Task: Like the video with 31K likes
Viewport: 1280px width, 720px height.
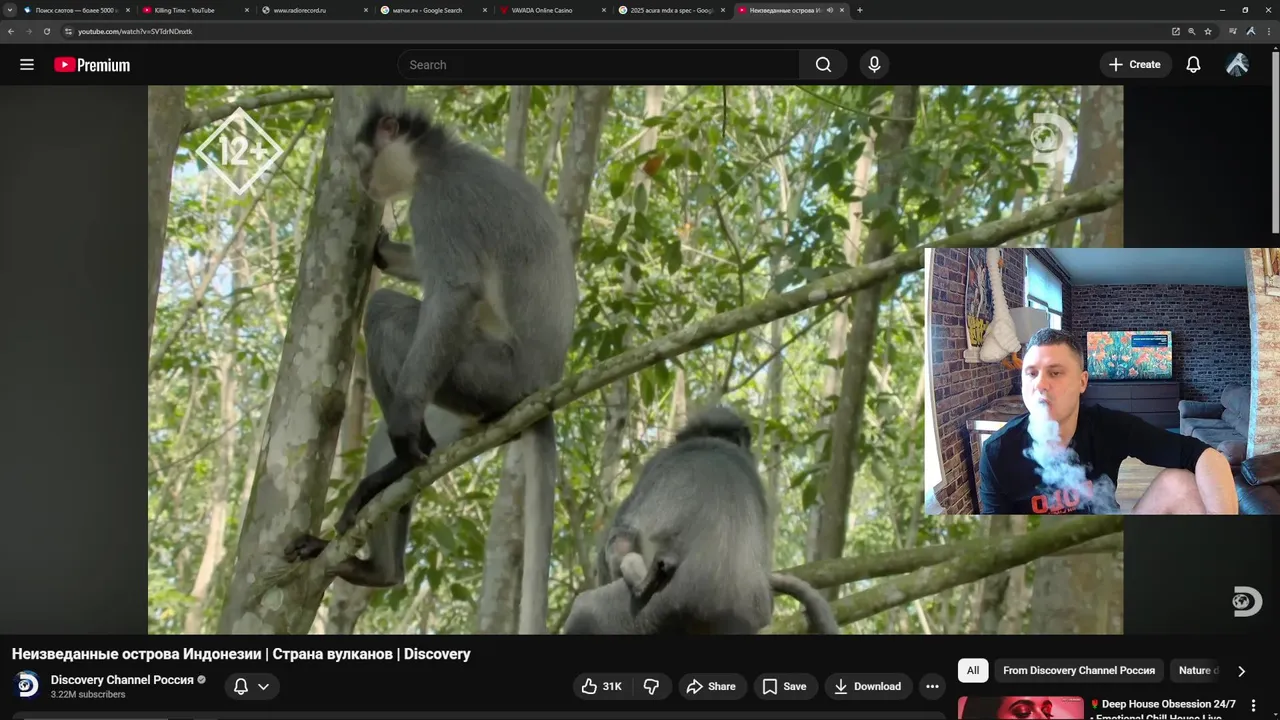Action: click(600, 686)
